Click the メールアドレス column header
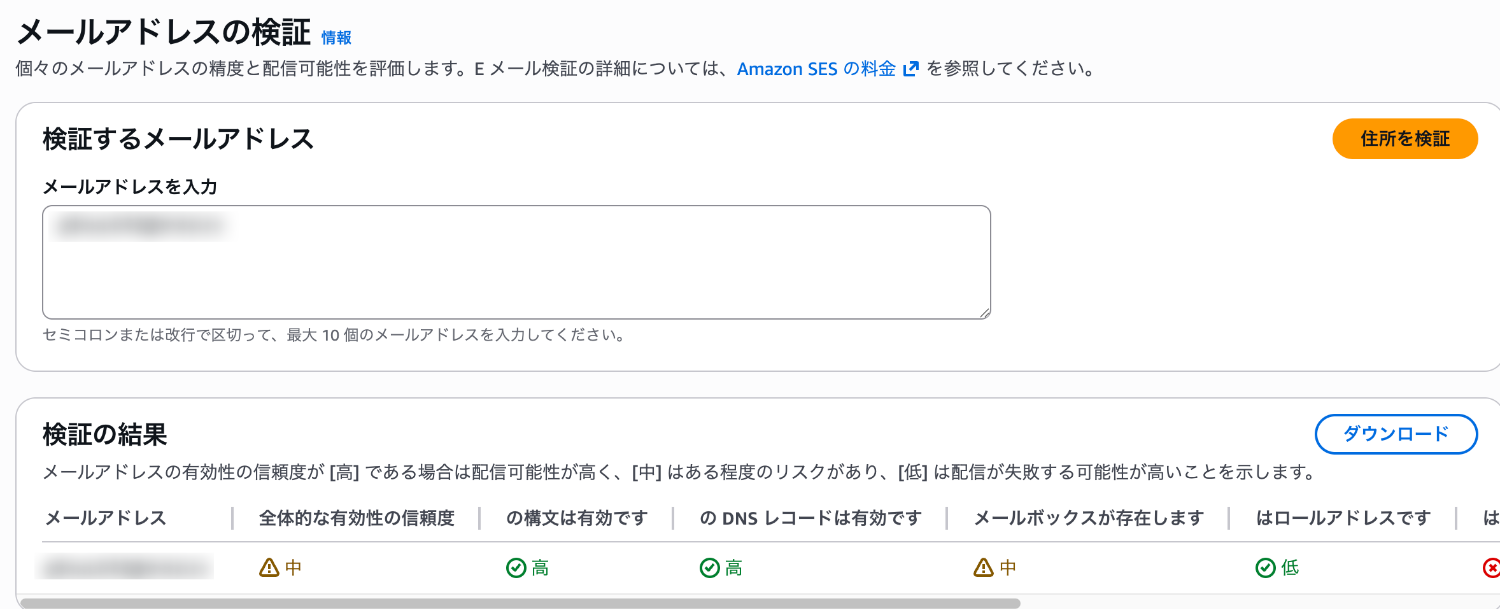The image size is (1500, 609). point(105,518)
